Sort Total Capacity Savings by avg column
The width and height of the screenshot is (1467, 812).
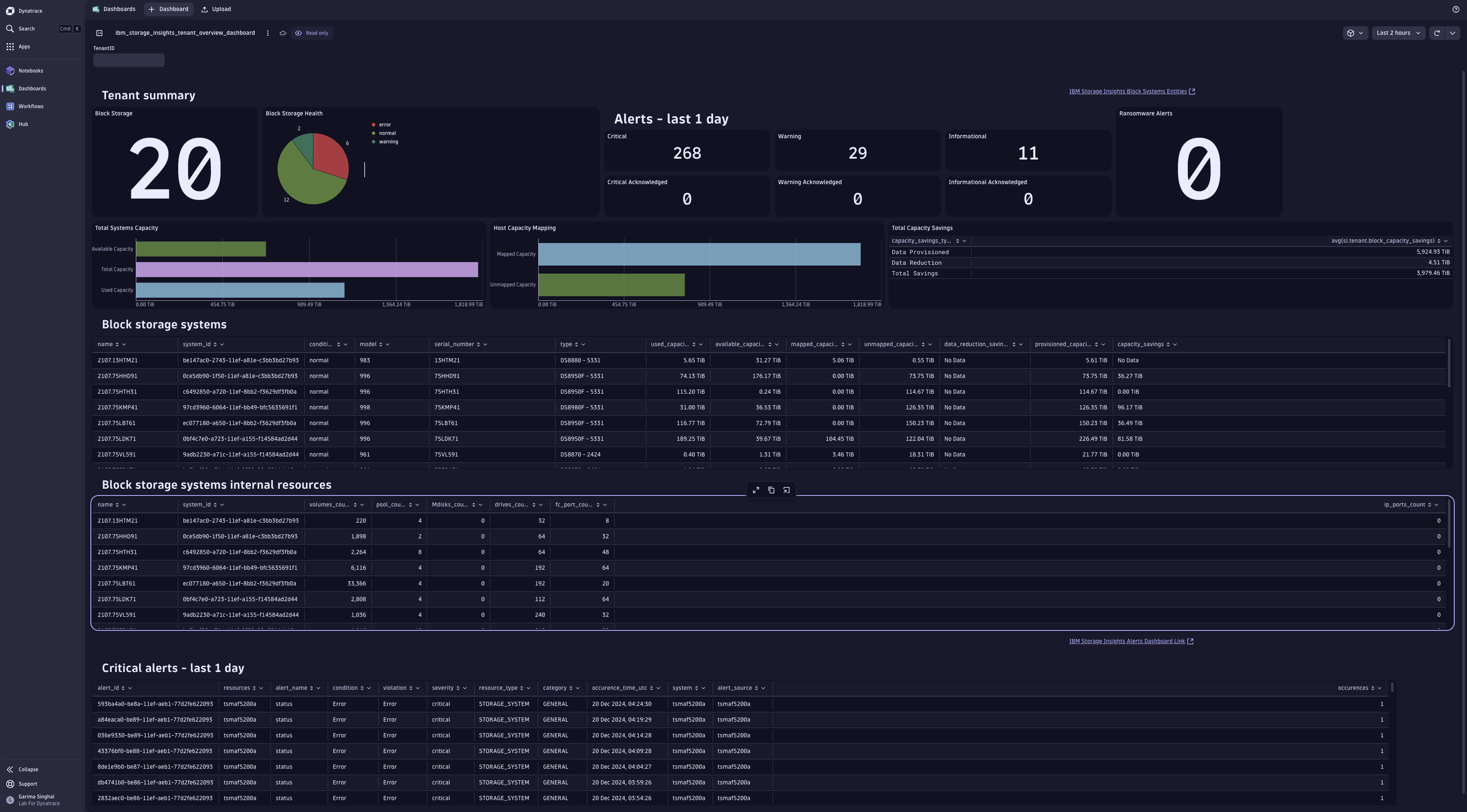point(1439,241)
